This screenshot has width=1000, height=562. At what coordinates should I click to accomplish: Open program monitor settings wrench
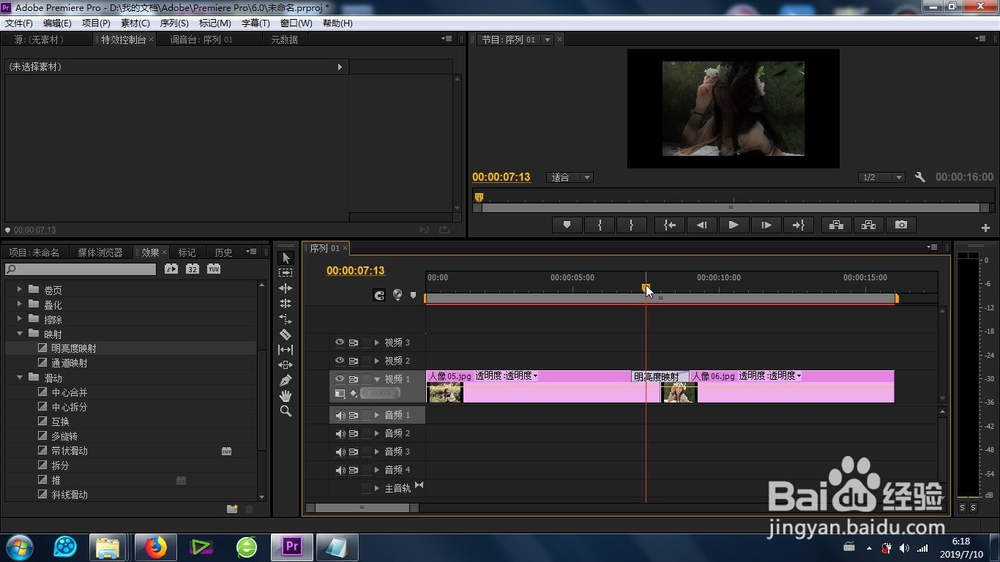point(920,177)
